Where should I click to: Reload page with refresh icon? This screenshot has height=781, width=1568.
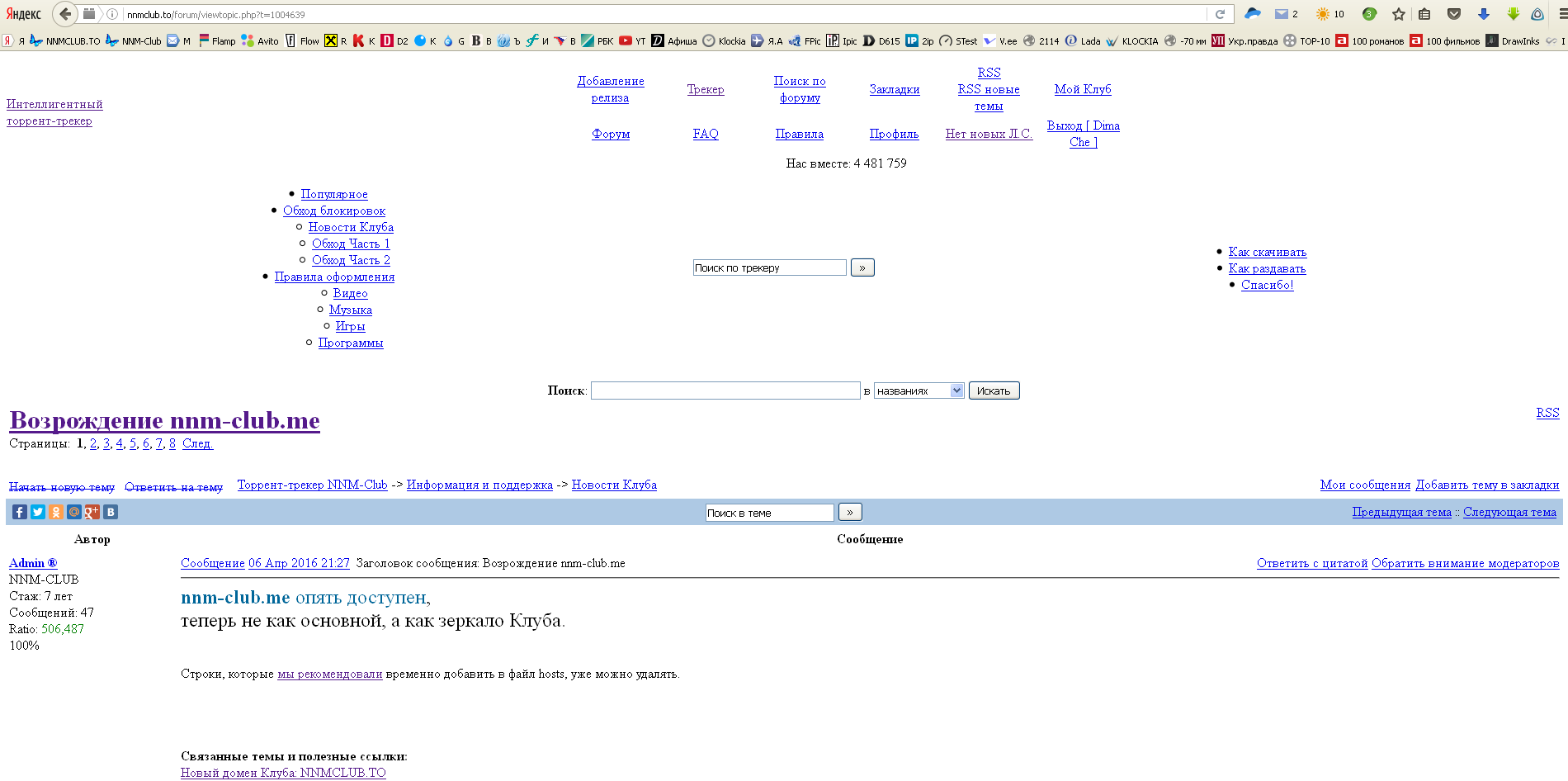click(x=1220, y=14)
